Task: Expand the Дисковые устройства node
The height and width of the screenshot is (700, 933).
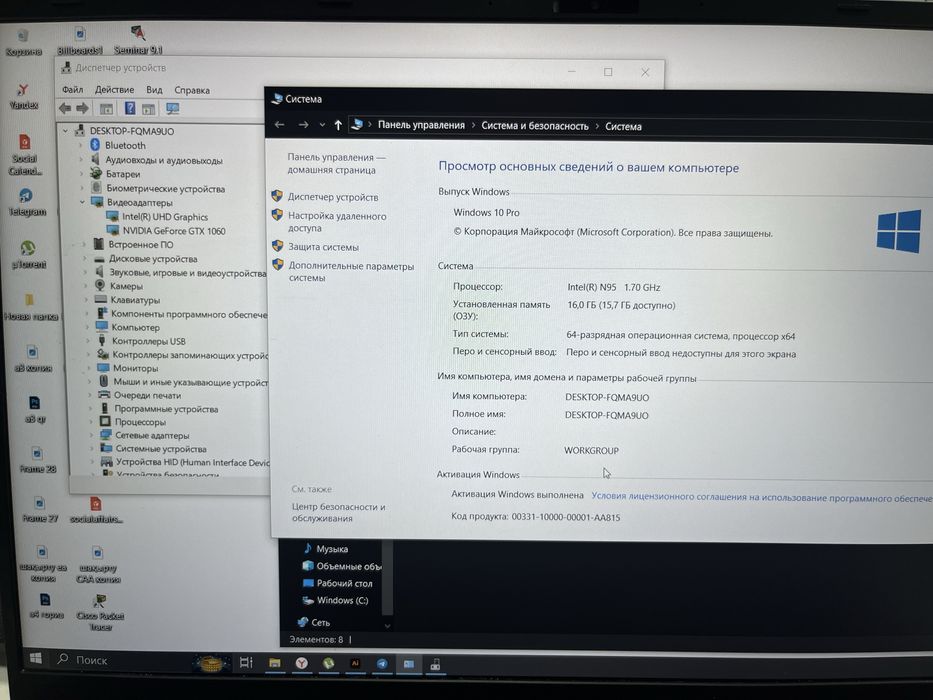Action: (x=84, y=259)
